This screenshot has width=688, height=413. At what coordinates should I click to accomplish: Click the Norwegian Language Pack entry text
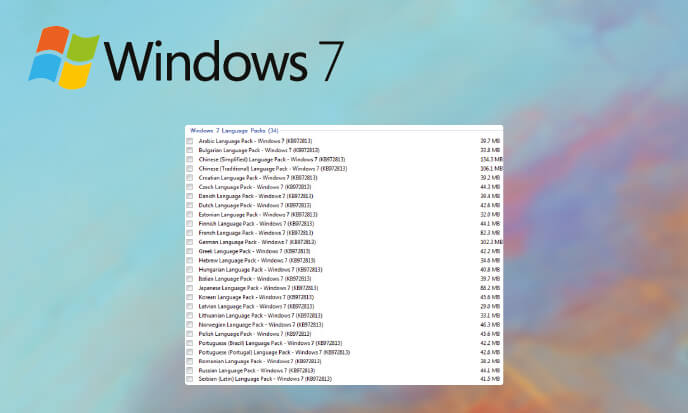coord(260,325)
